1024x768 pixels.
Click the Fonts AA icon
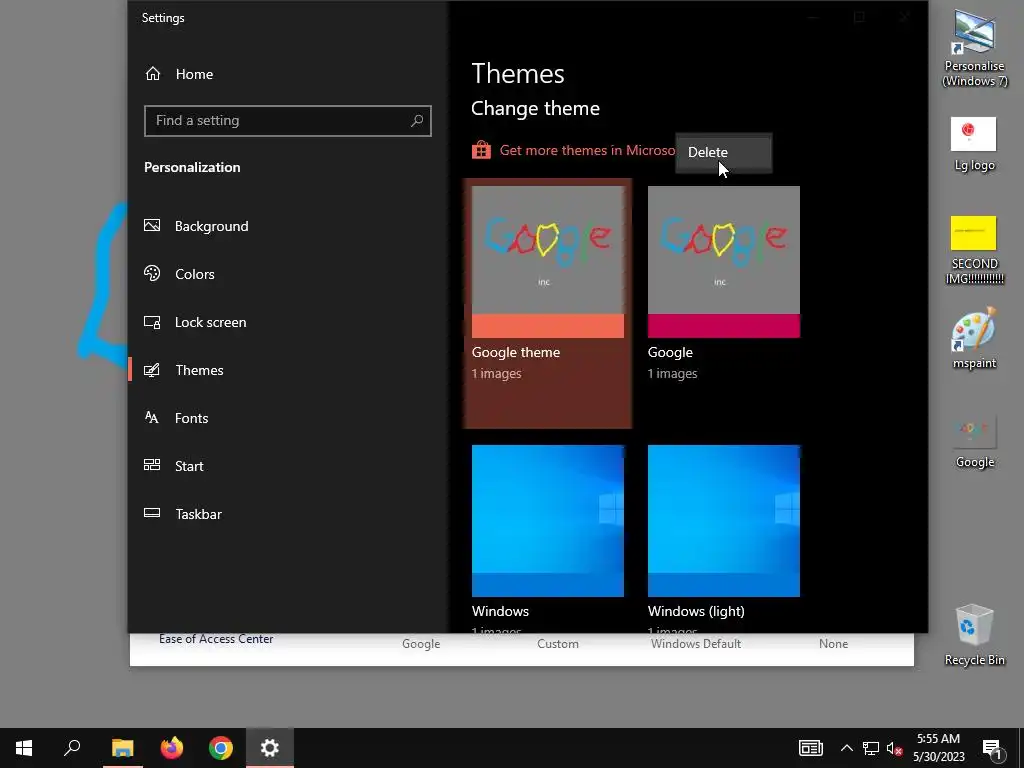[152, 417]
